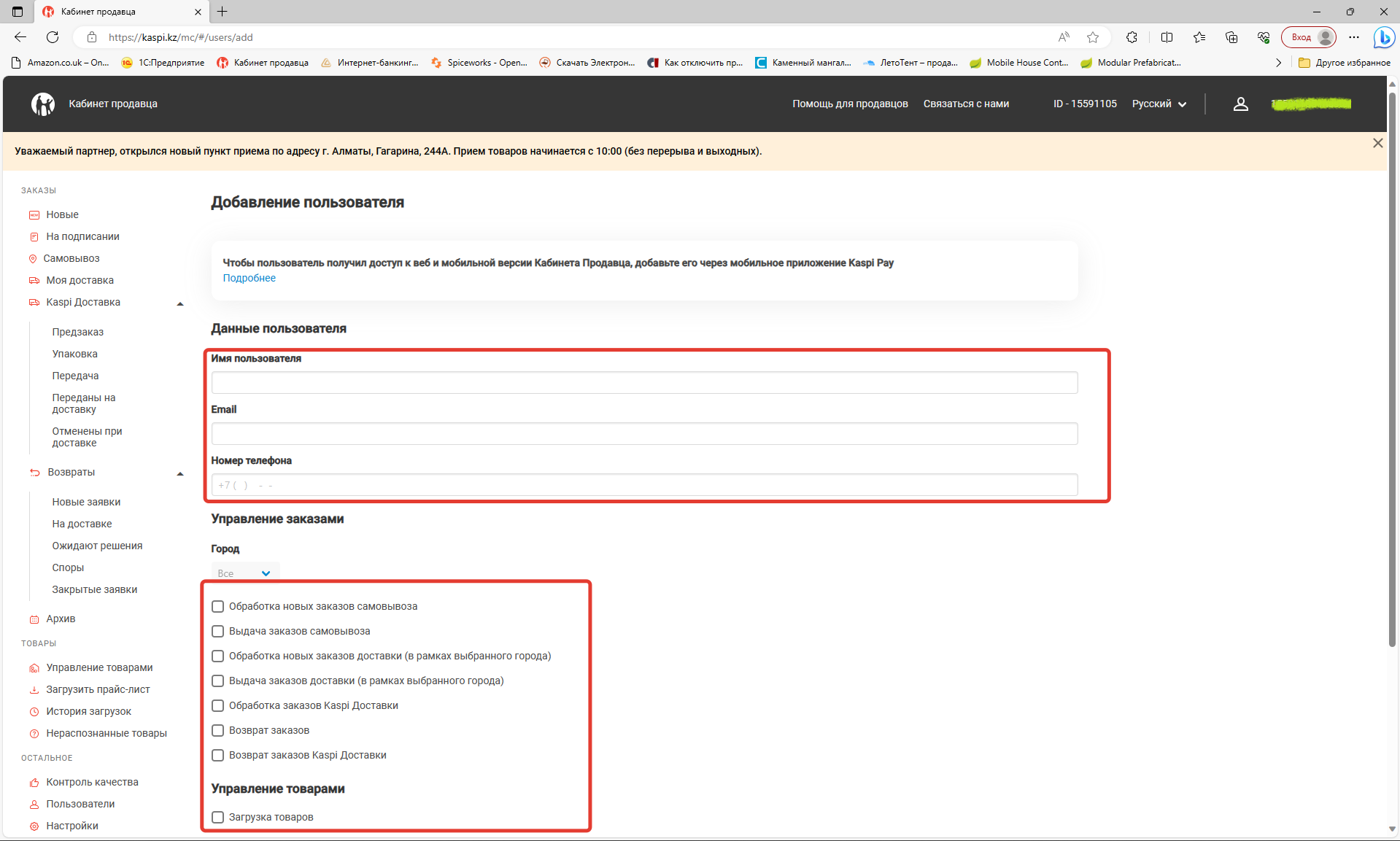Tick the Загрузка товаров checkbox
The image size is (1400, 841).
[x=217, y=817]
